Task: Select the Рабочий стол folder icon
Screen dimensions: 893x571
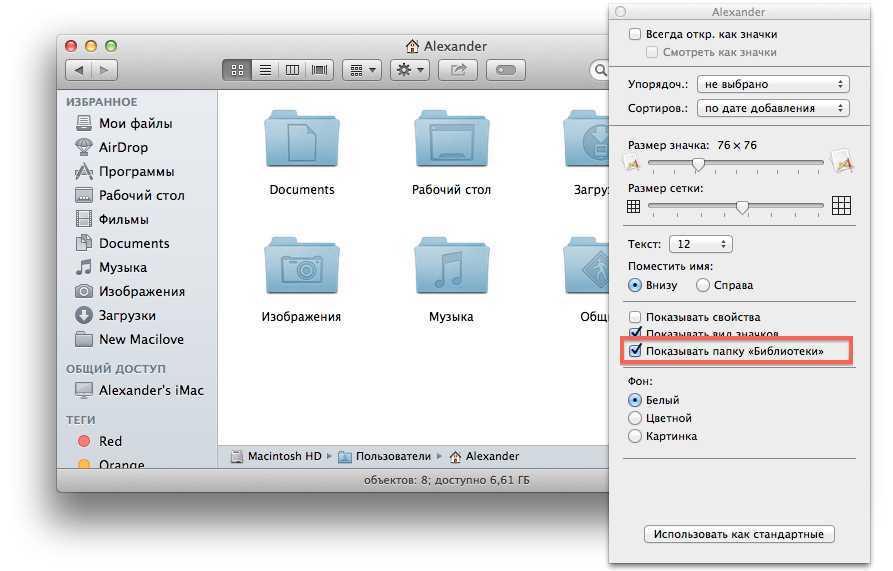Action: click(452, 140)
